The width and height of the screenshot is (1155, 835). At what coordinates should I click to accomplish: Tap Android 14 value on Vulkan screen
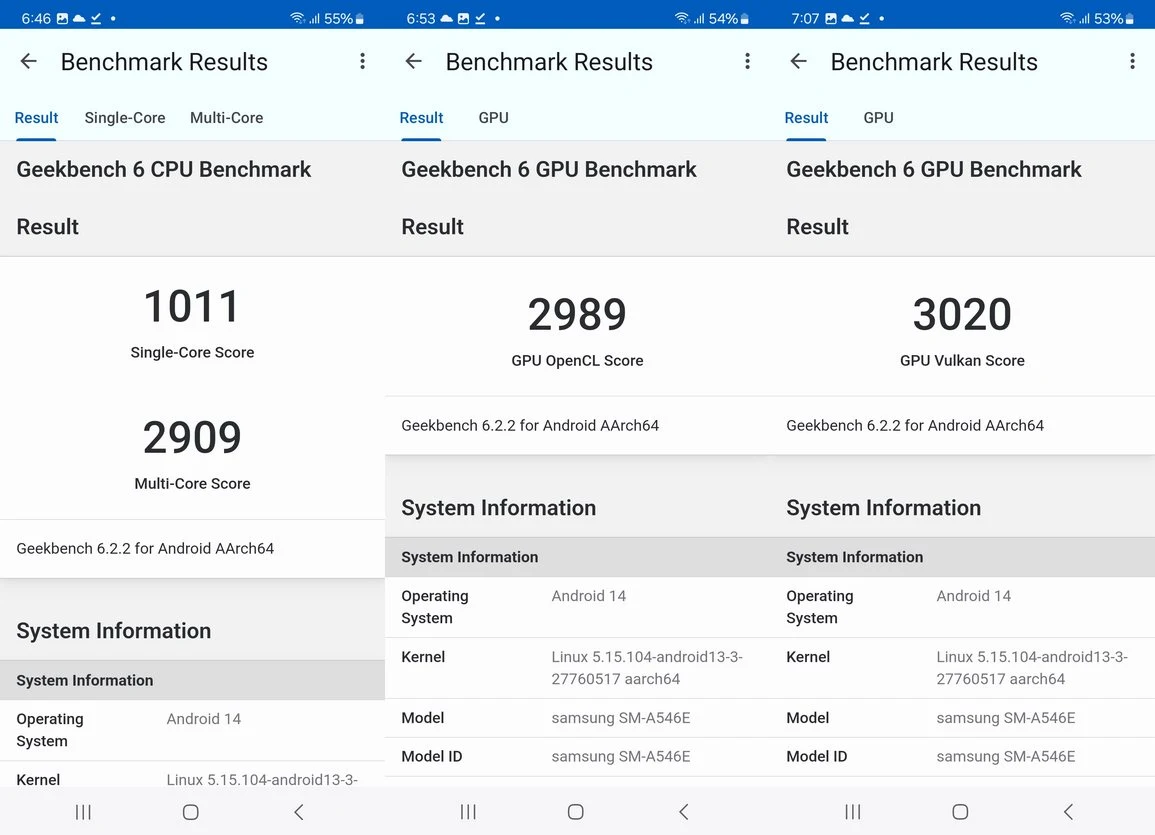[x=973, y=596]
